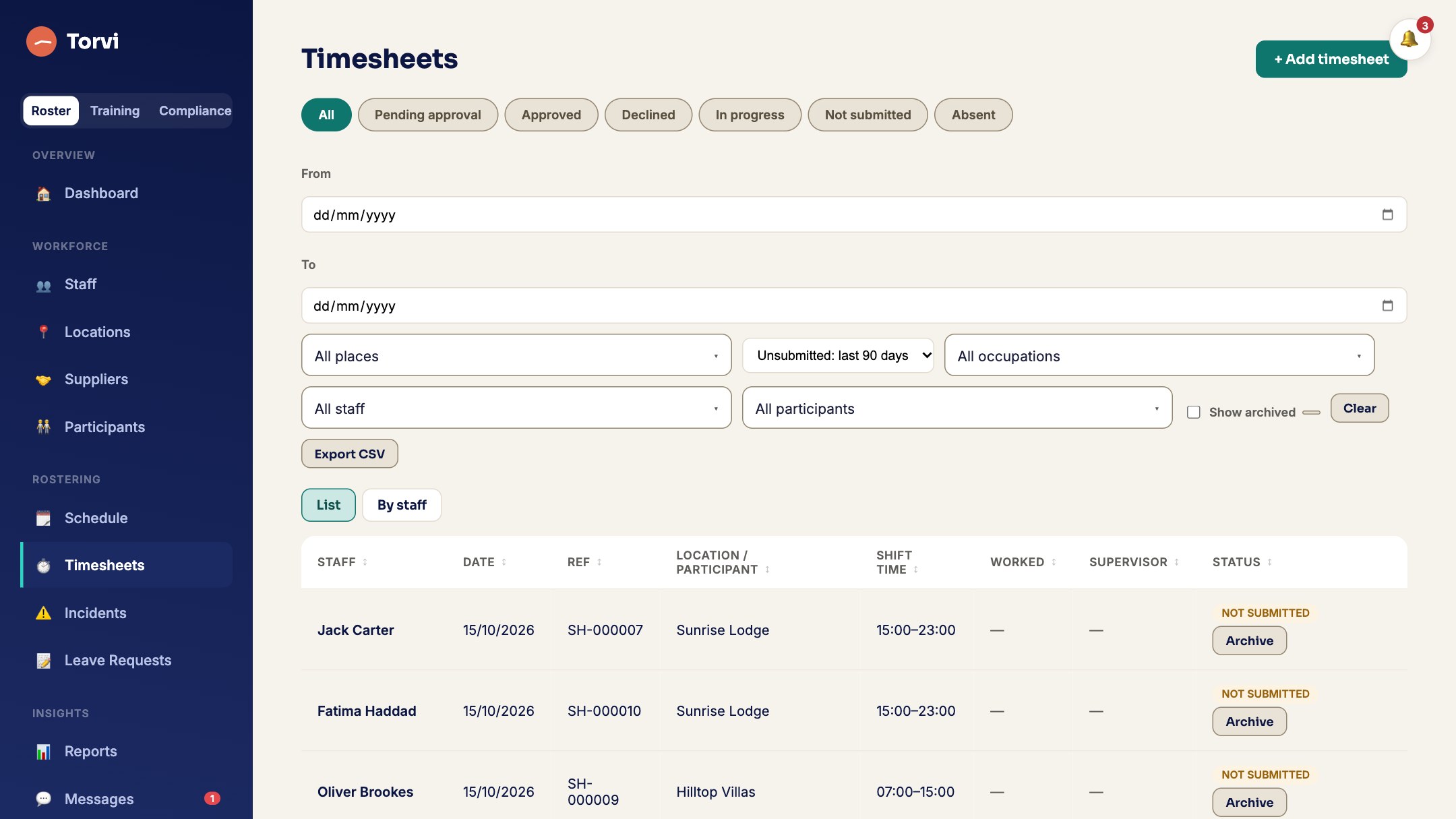The height and width of the screenshot is (819, 1456).
Task: Click the Dashboard house icon
Action: [43, 194]
